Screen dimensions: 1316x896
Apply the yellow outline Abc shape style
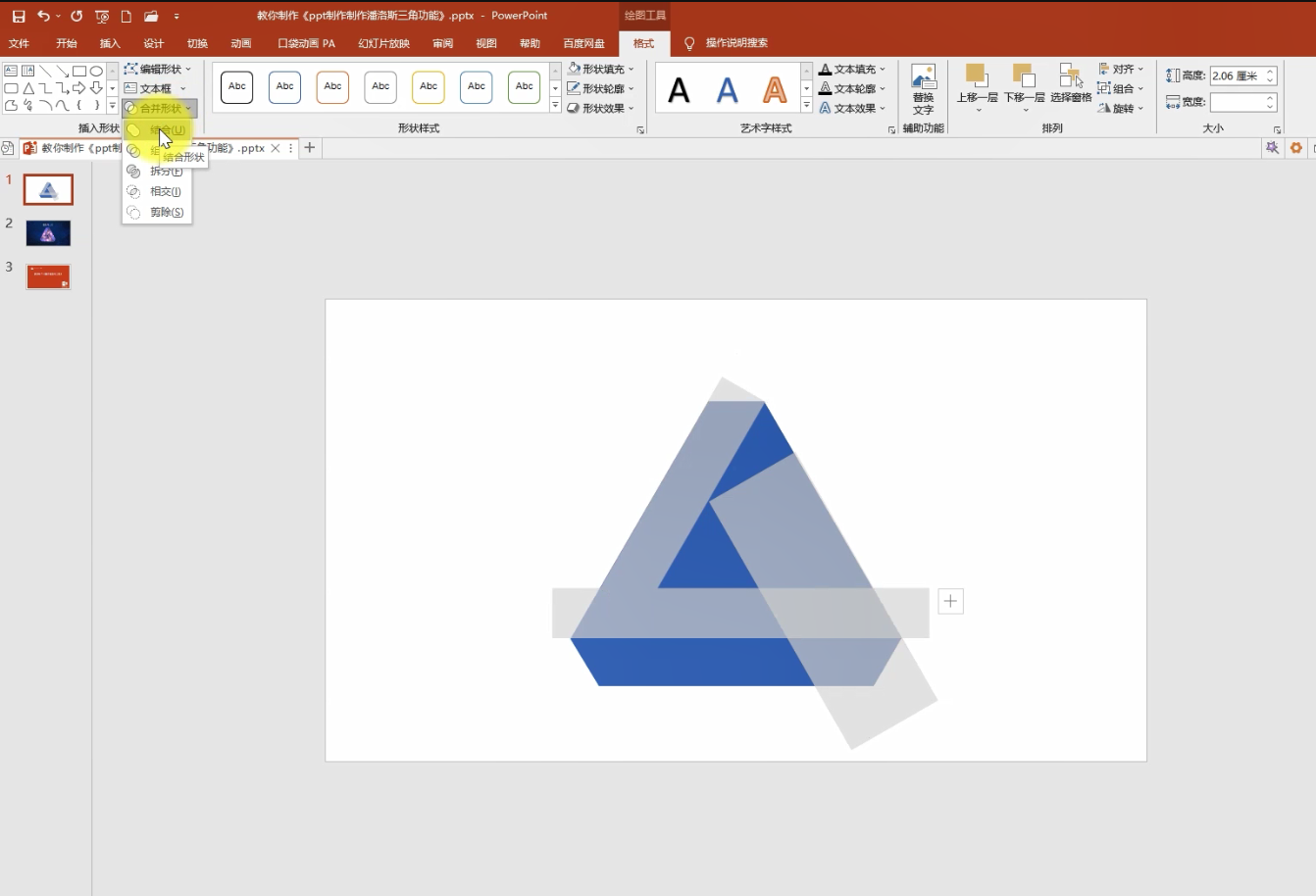(429, 87)
